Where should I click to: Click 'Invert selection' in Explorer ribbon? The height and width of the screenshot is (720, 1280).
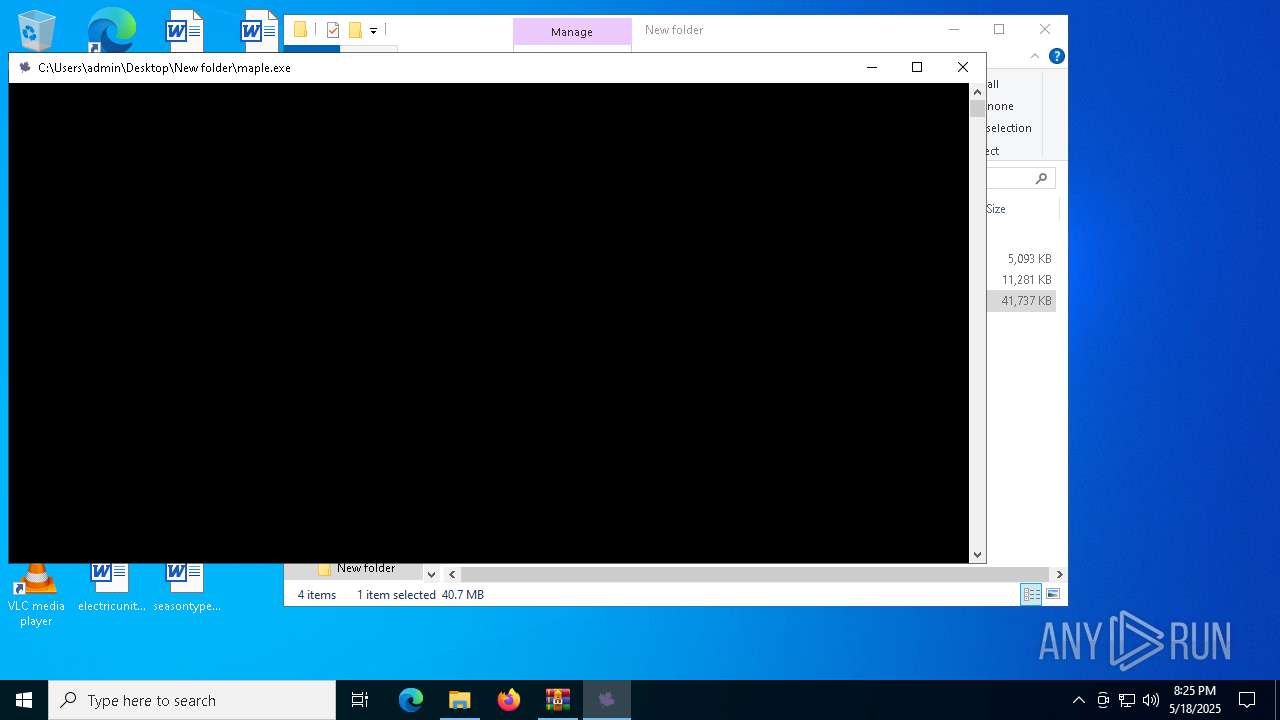[x=1009, y=128]
